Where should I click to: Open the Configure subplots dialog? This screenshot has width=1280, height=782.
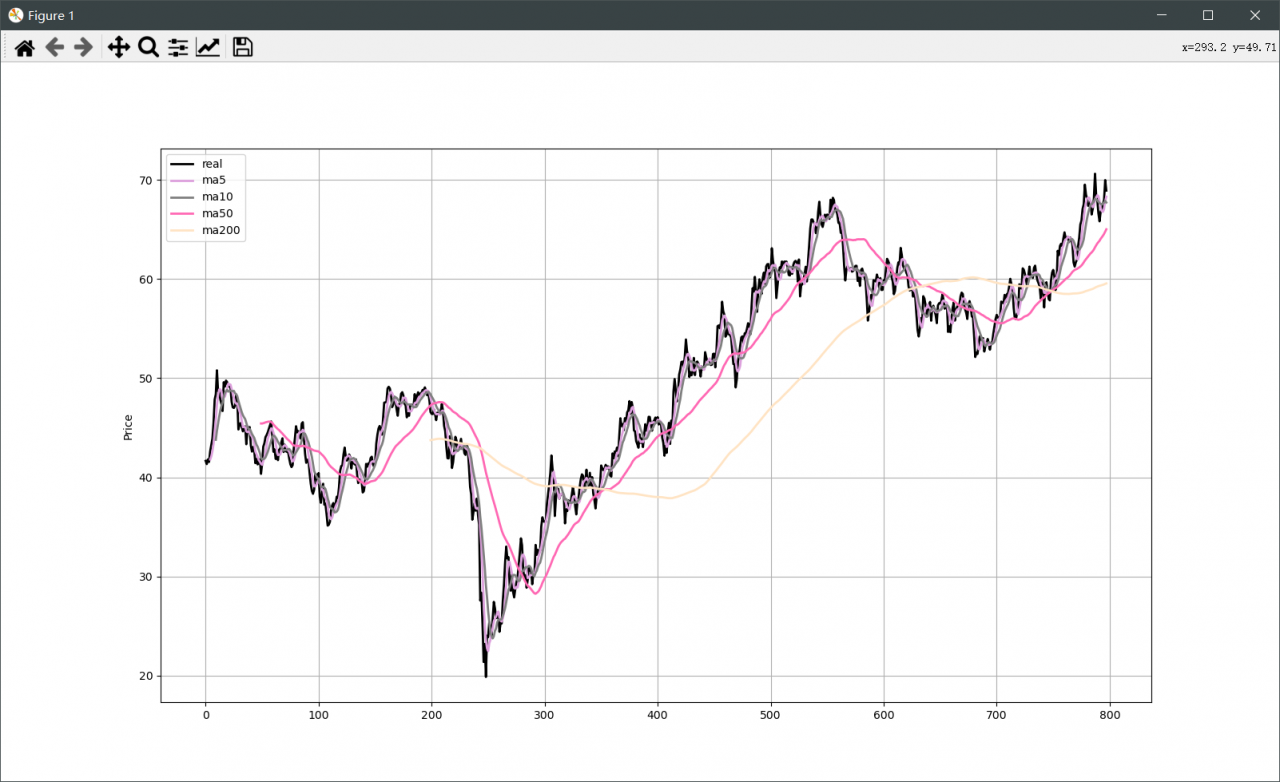tap(178, 47)
